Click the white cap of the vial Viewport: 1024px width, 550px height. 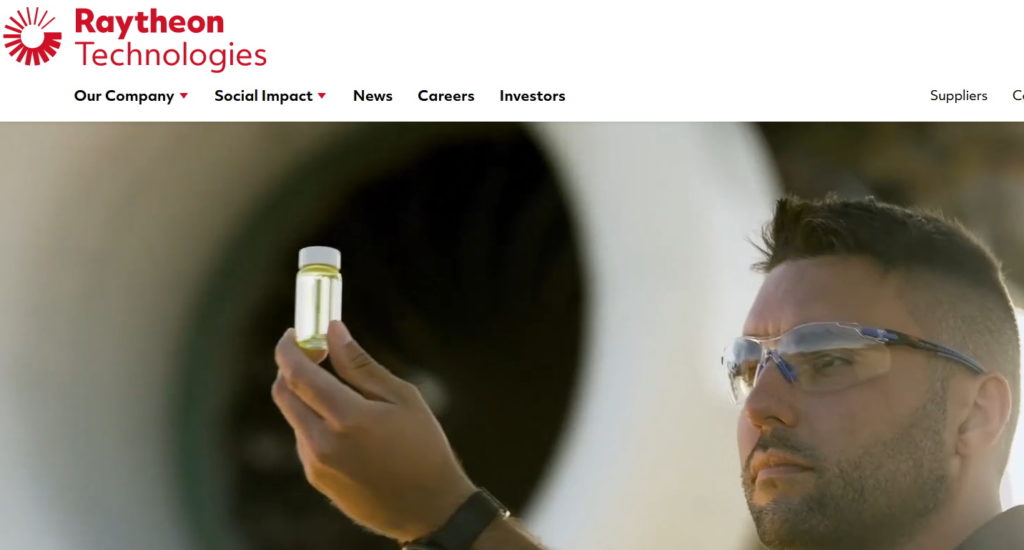pos(319,257)
